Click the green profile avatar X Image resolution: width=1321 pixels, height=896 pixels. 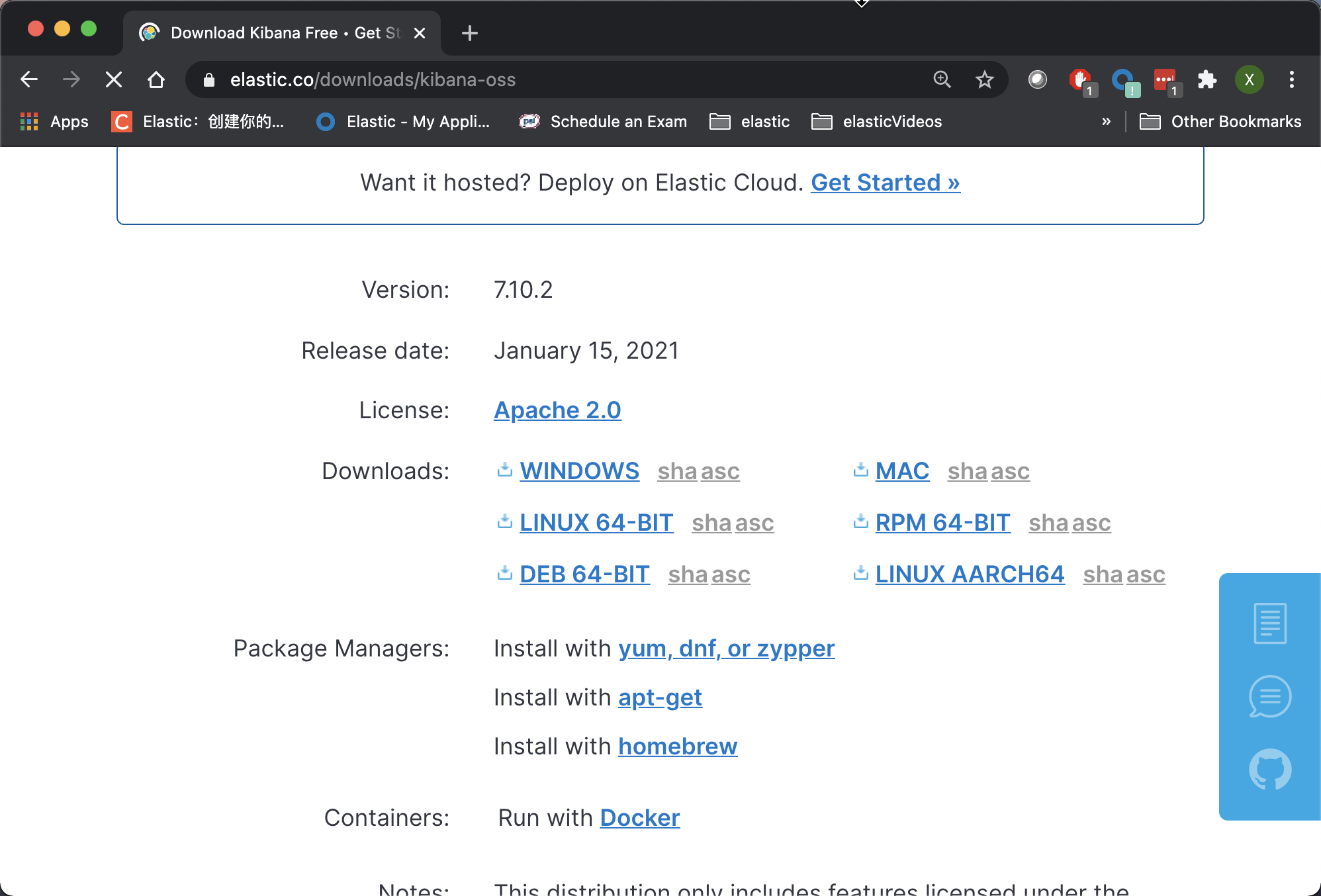(x=1250, y=79)
